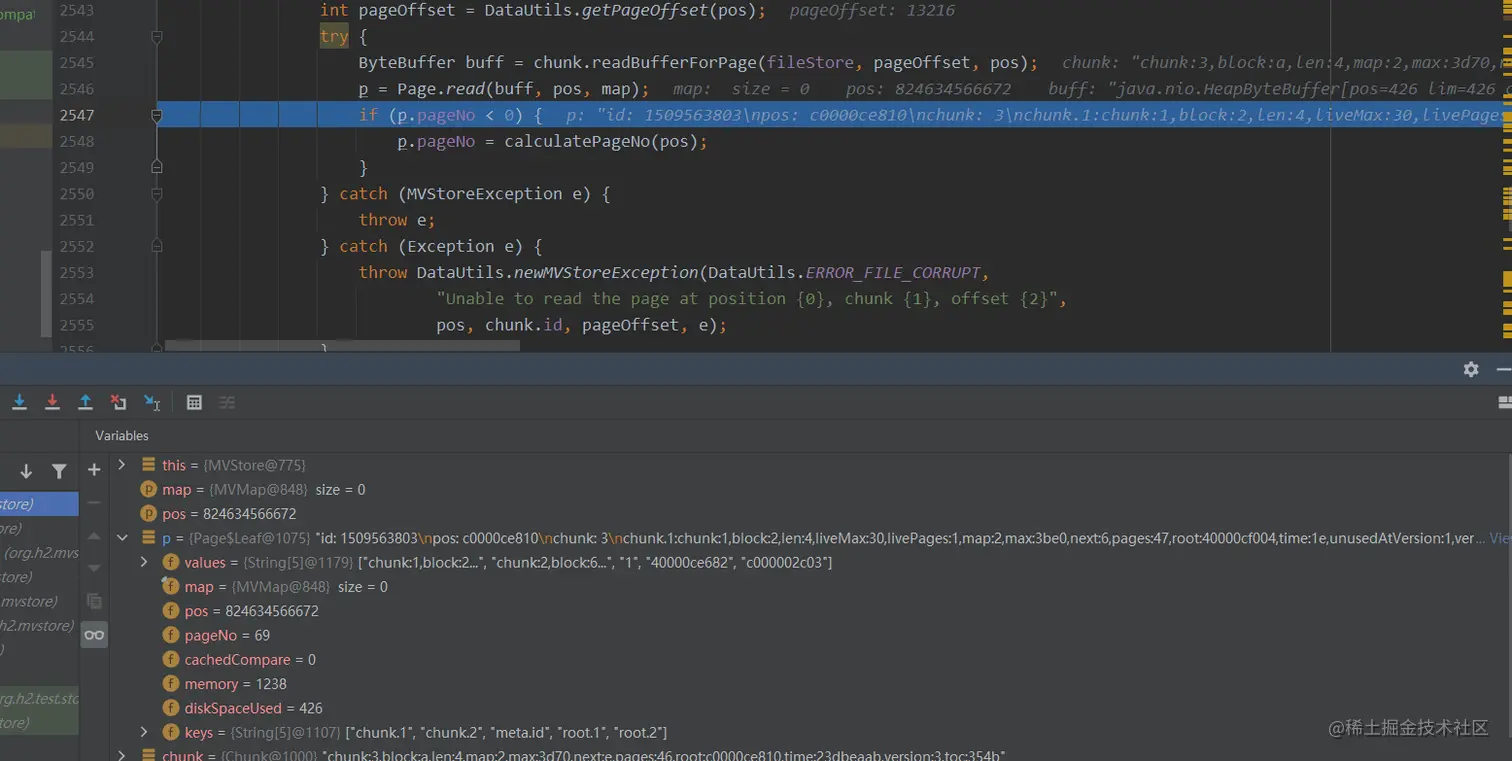Select the 'memory = 1238' field row
1512x761 pixels.
tap(811, 684)
